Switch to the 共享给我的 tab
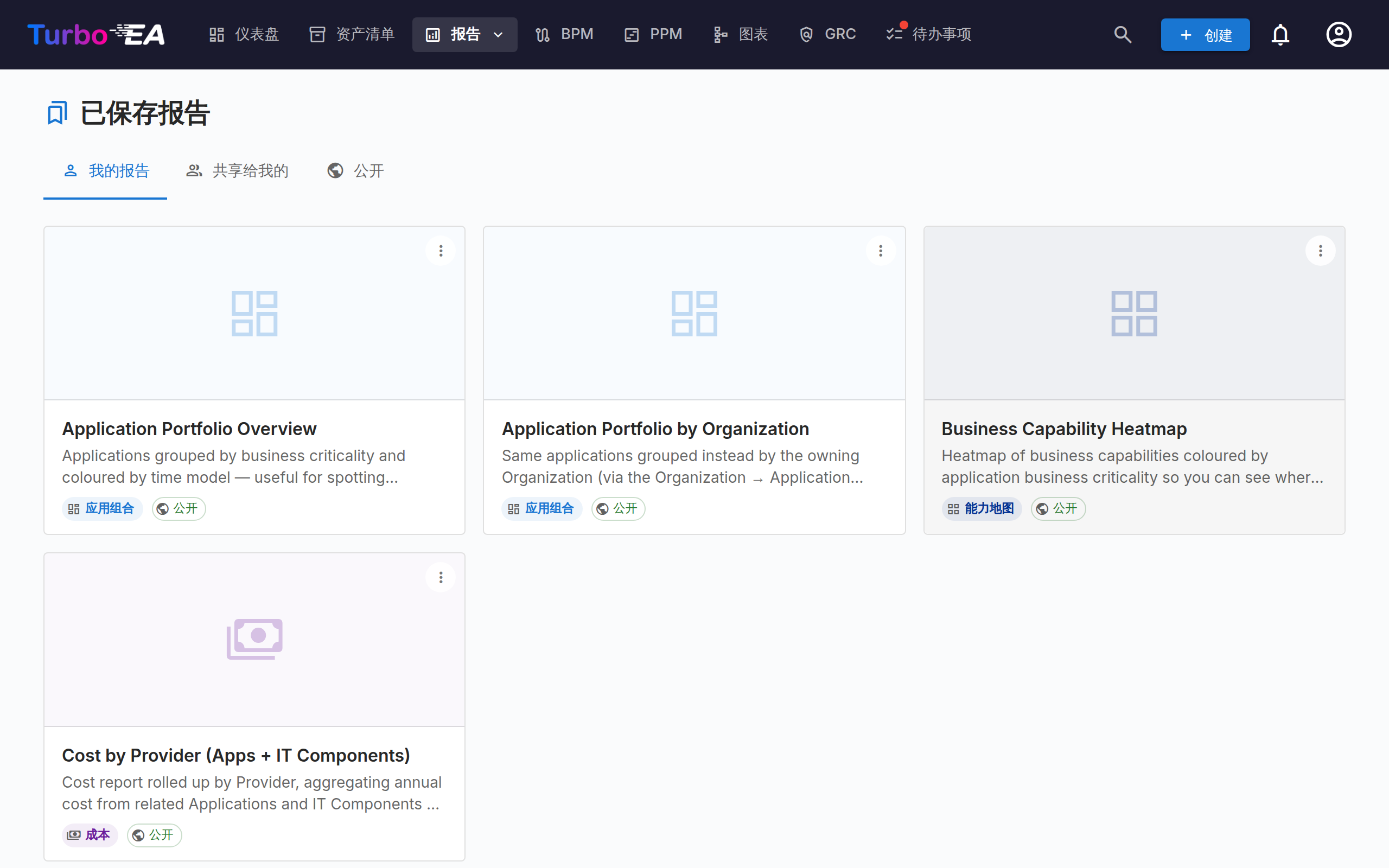This screenshot has width=1389, height=868. click(x=238, y=171)
